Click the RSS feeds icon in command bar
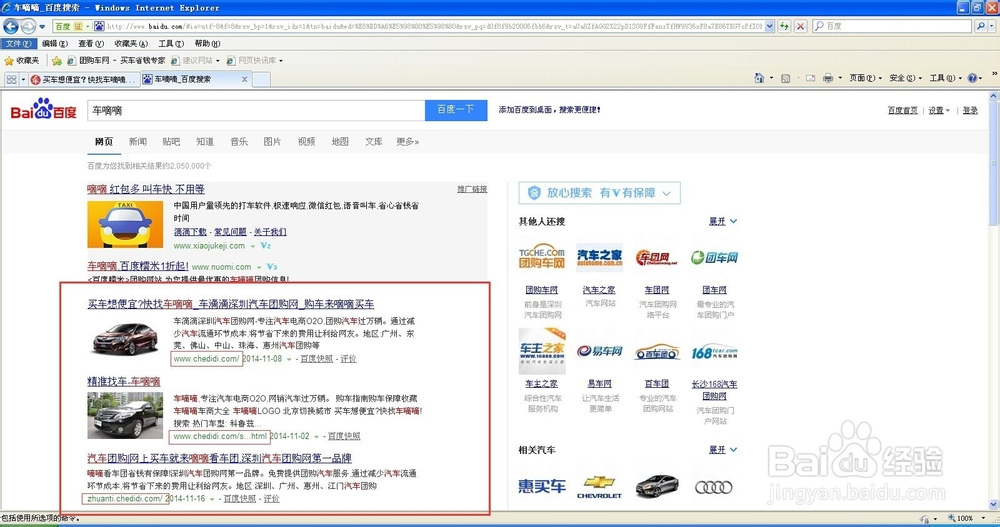This screenshot has width=1000, height=527. tap(786, 78)
